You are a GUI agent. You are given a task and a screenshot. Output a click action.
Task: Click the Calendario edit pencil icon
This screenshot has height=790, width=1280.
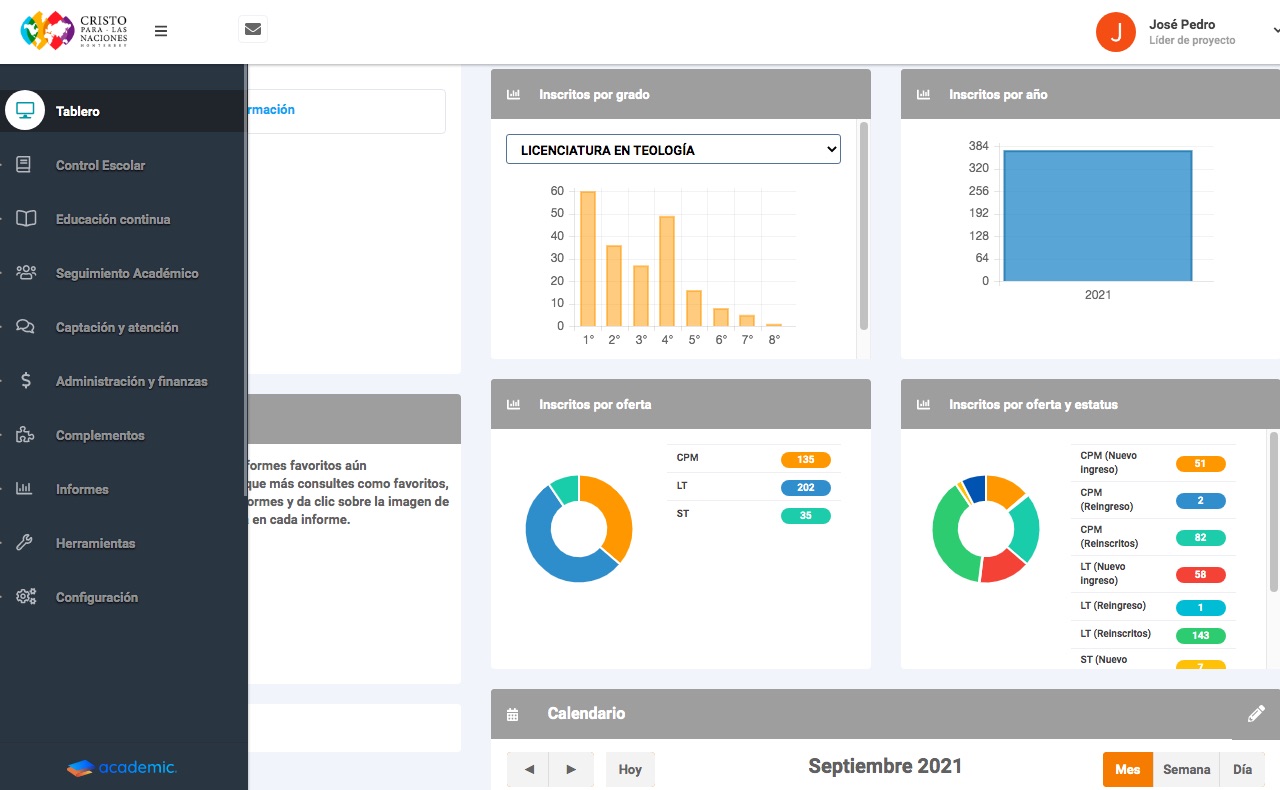[x=1256, y=714]
